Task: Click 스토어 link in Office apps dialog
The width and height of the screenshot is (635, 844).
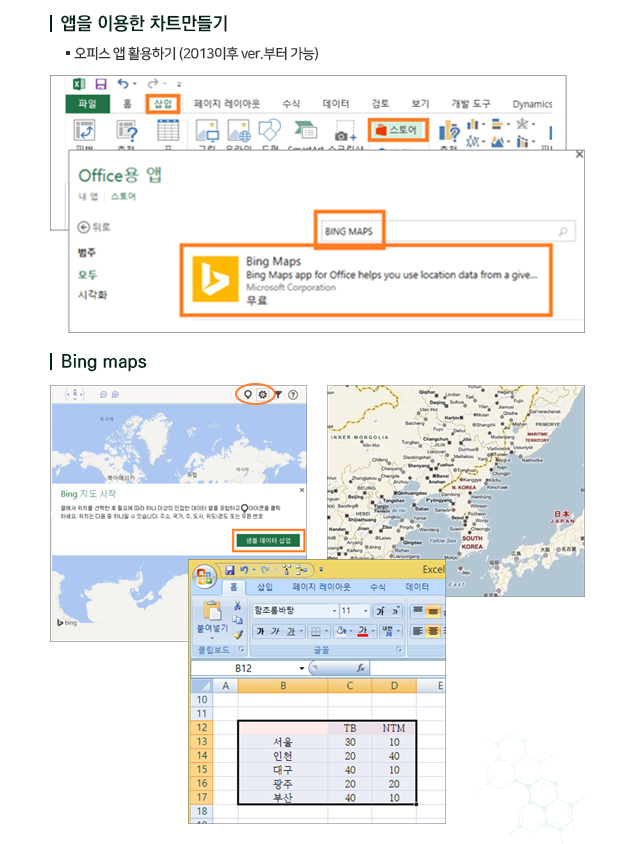Action: click(x=123, y=196)
